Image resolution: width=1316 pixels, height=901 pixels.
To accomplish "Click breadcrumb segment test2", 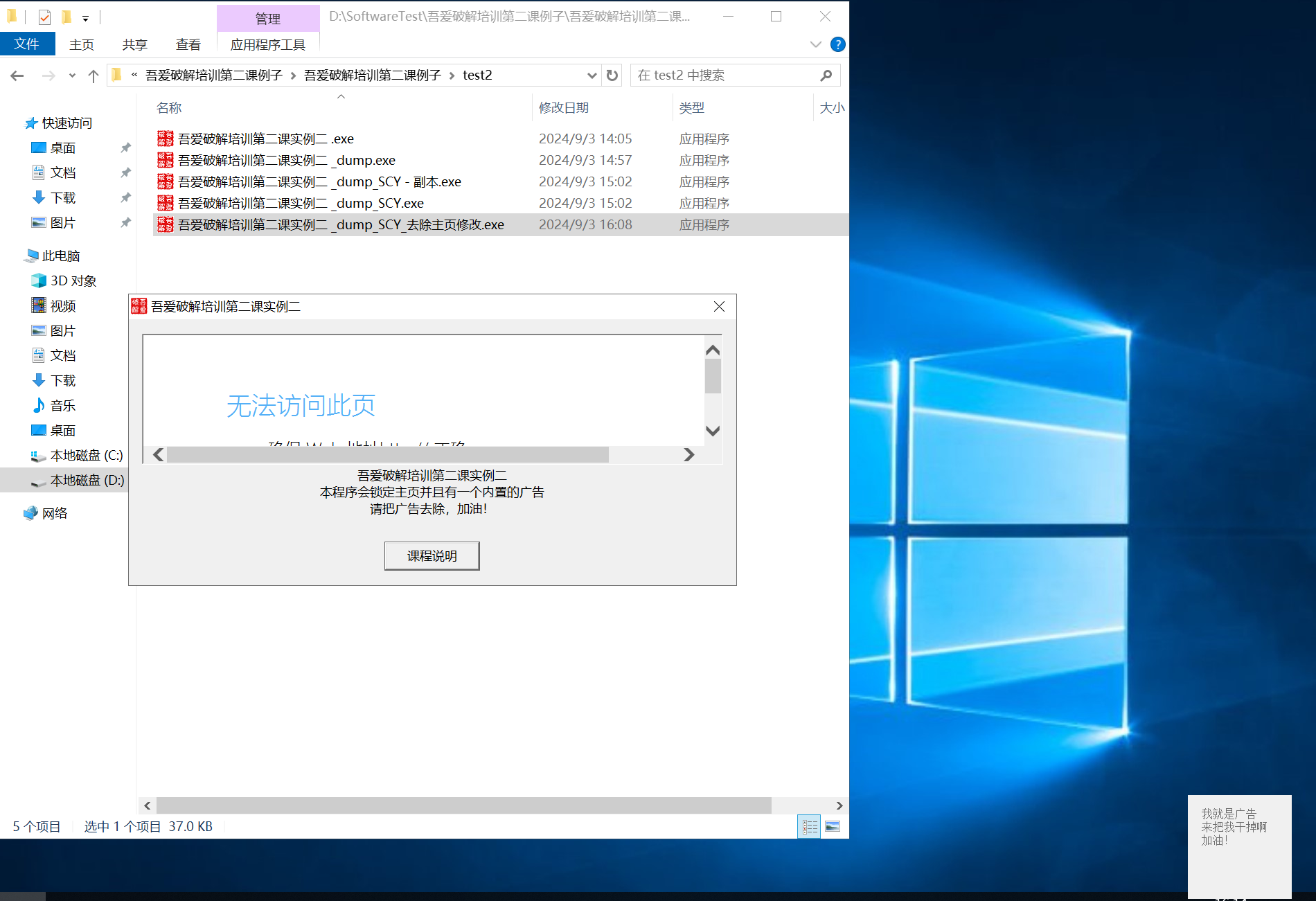I will pos(477,75).
